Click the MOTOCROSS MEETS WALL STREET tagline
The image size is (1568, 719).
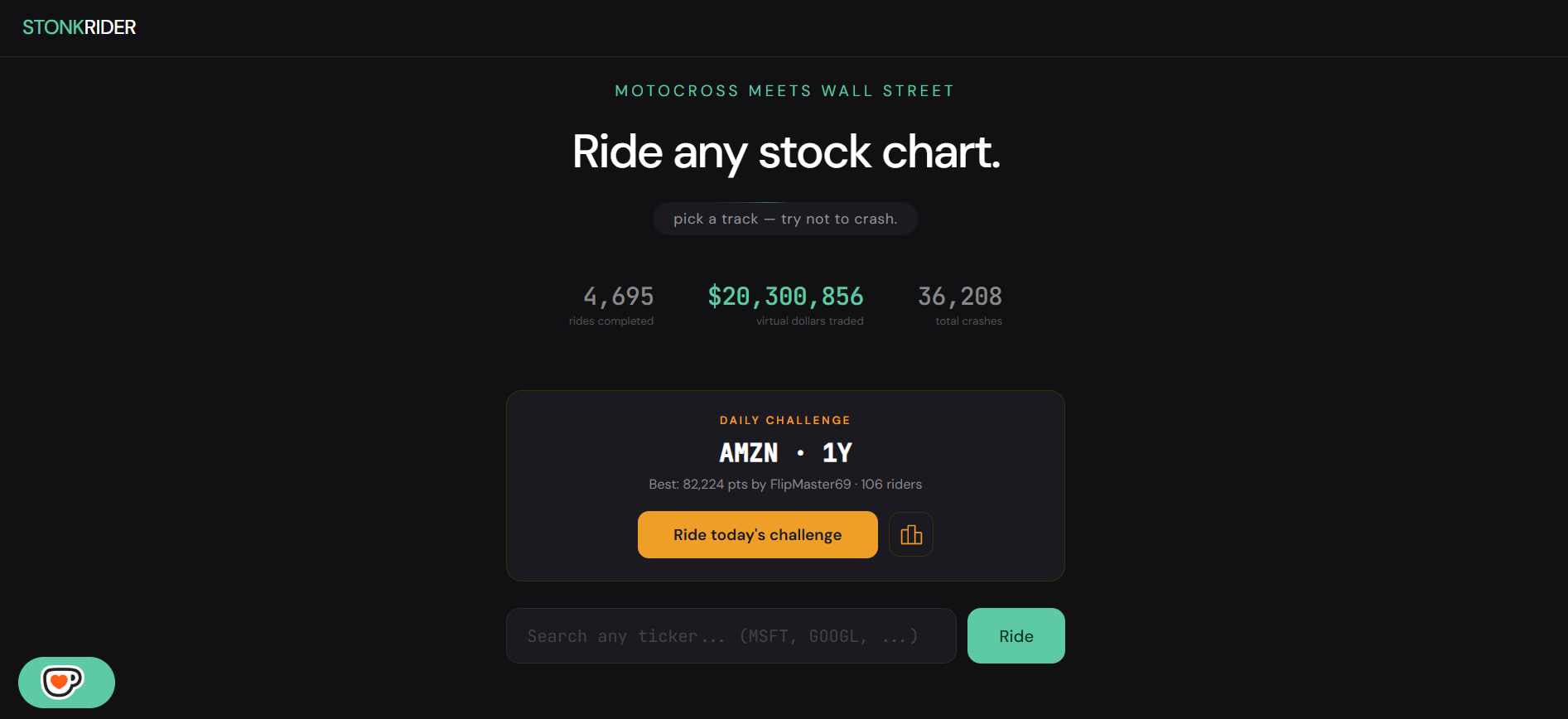[784, 91]
